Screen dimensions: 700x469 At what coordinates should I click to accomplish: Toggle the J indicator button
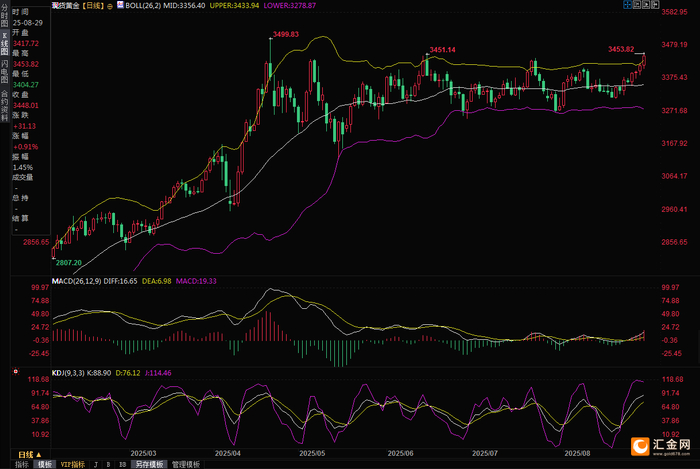pos(96,465)
